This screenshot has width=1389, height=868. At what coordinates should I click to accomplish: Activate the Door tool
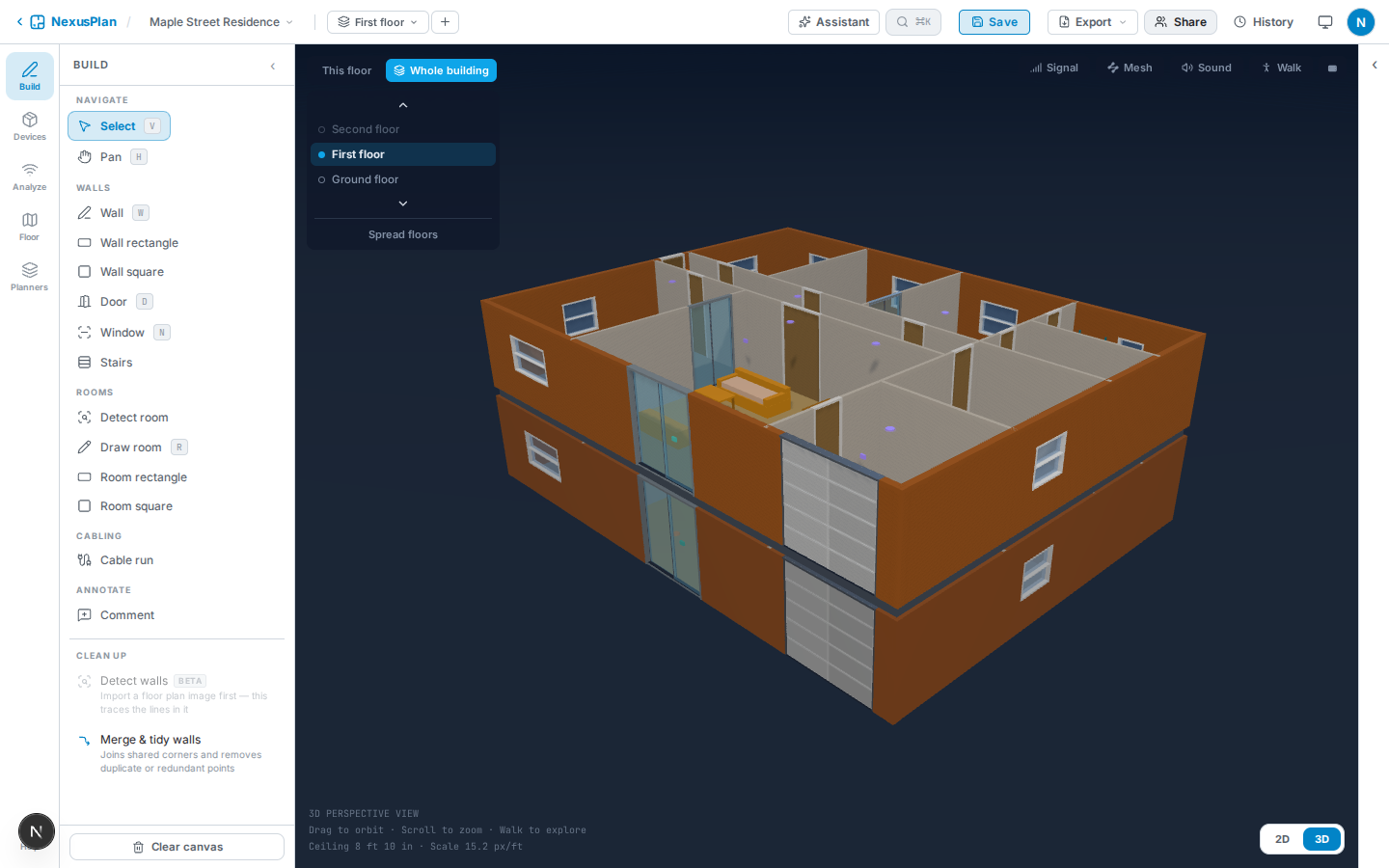point(115,302)
